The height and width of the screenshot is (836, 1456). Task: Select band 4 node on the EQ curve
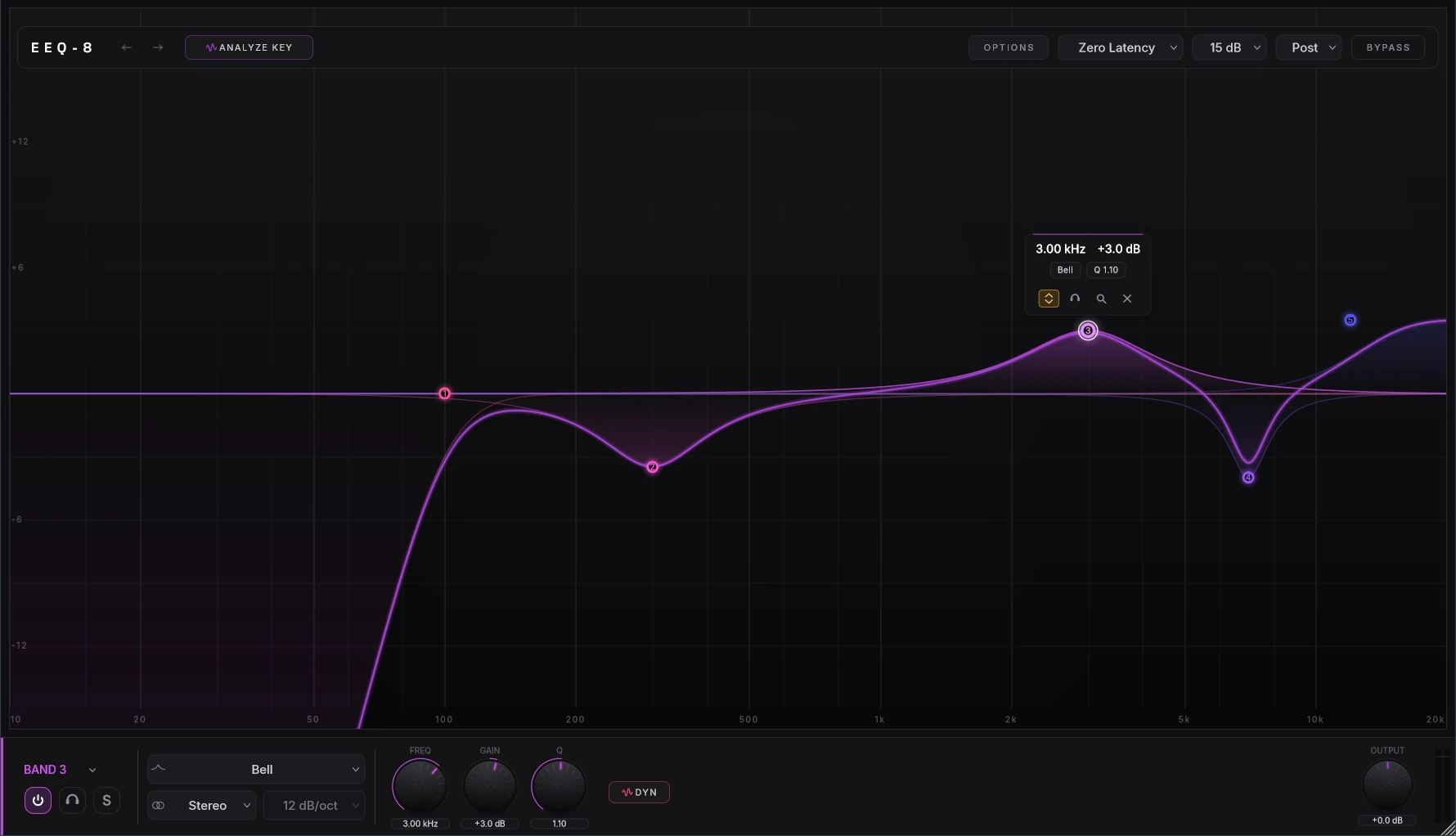1248,478
